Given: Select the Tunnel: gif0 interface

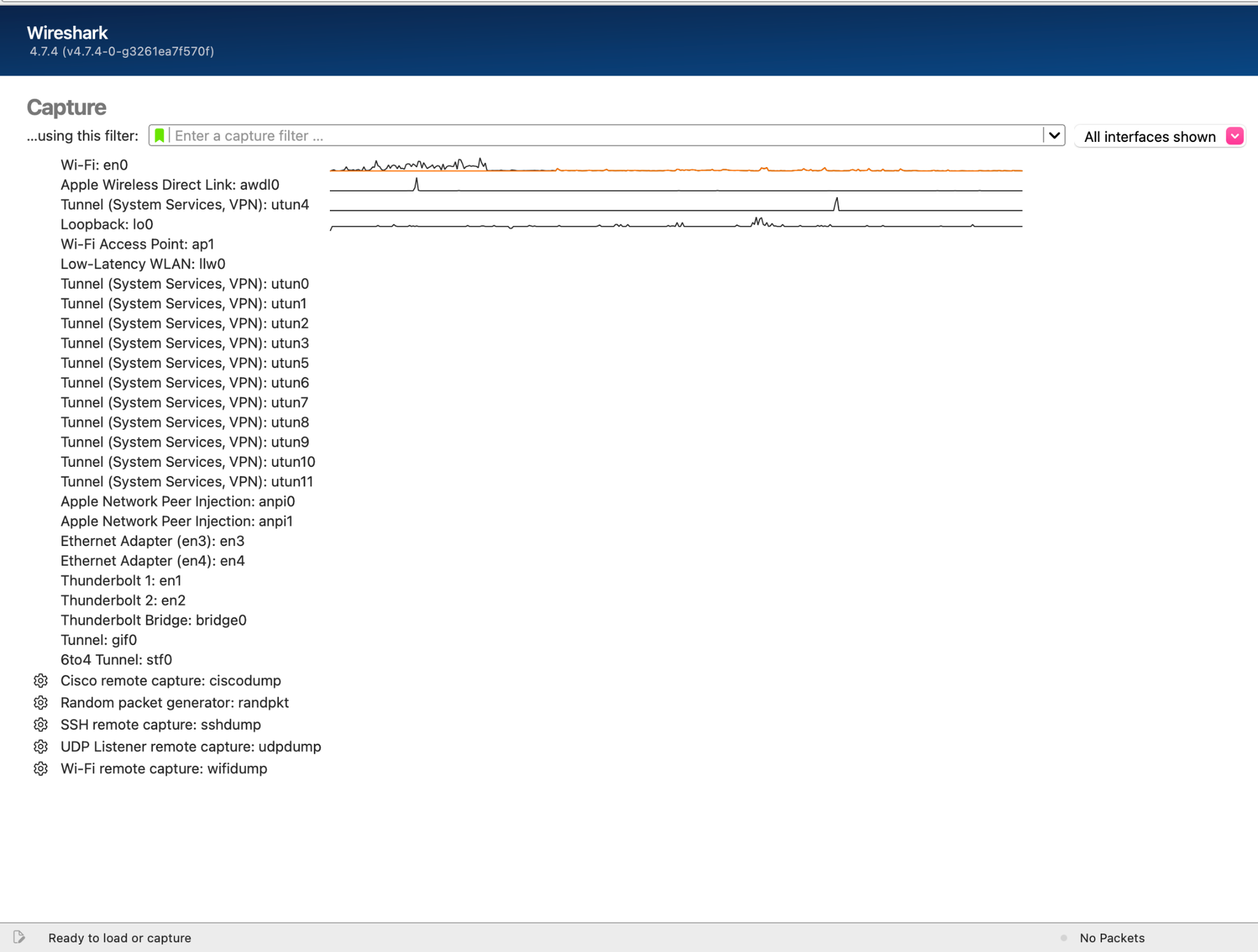Looking at the screenshot, I should [99, 640].
